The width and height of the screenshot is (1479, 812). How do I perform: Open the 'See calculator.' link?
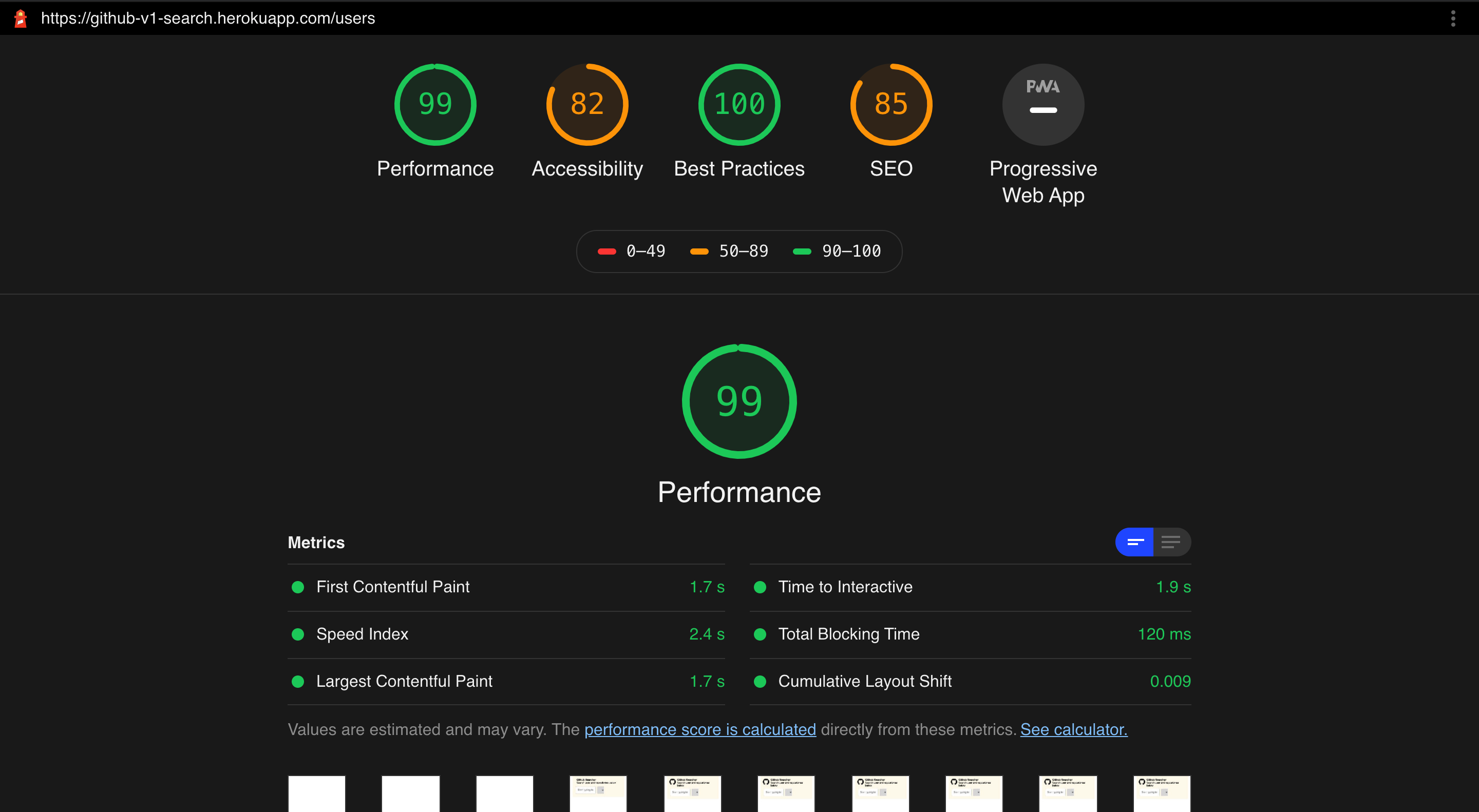pyautogui.click(x=1074, y=729)
